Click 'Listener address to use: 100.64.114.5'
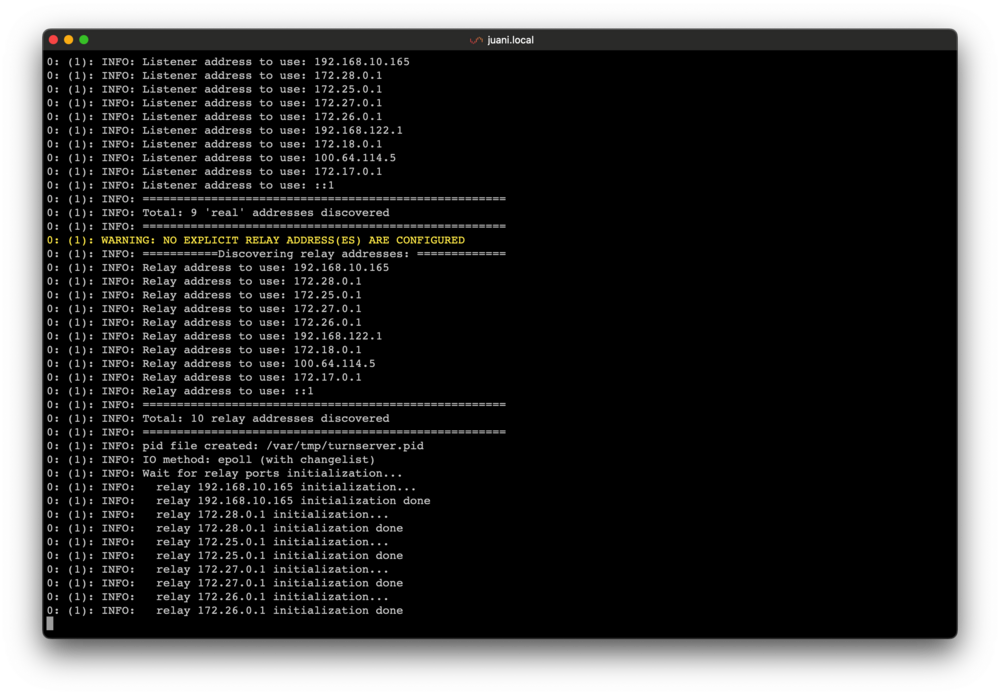The width and height of the screenshot is (1000, 695). 269,157
